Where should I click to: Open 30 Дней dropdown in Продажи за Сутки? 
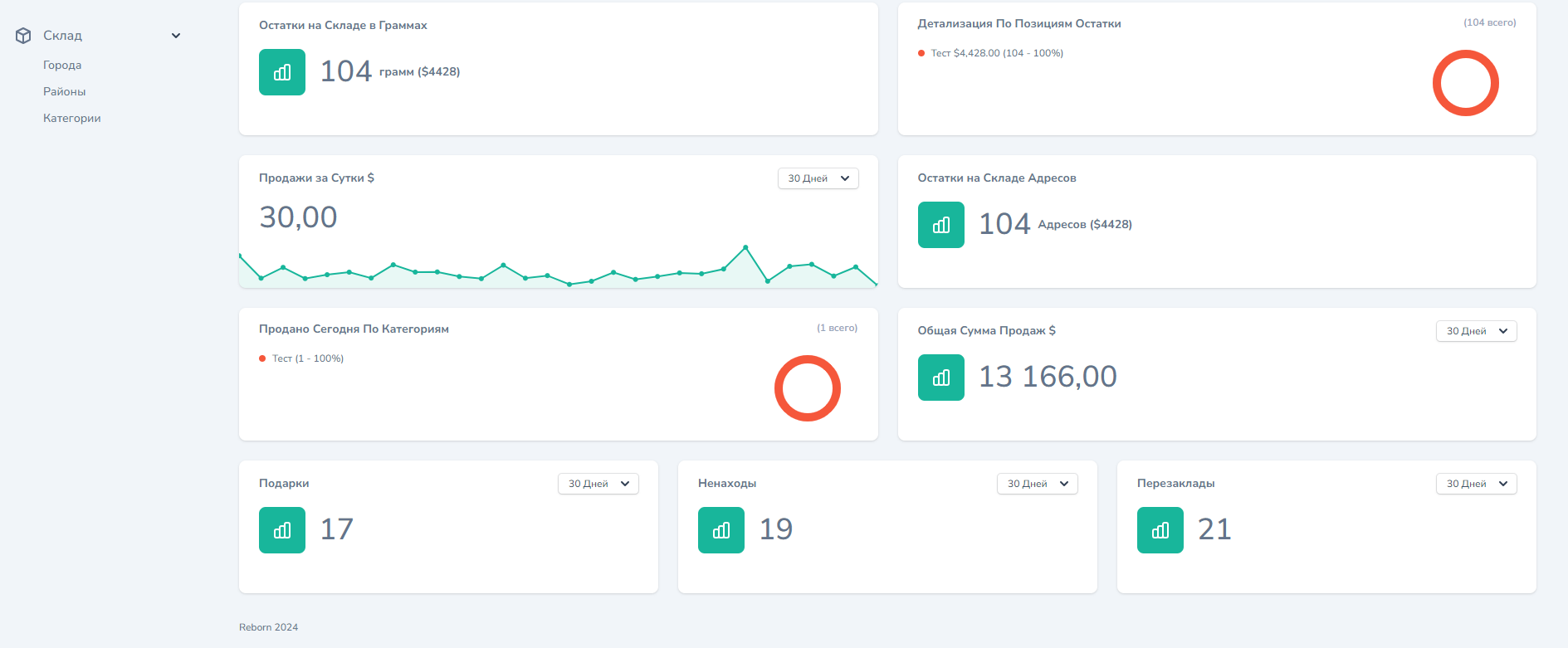tap(818, 178)
